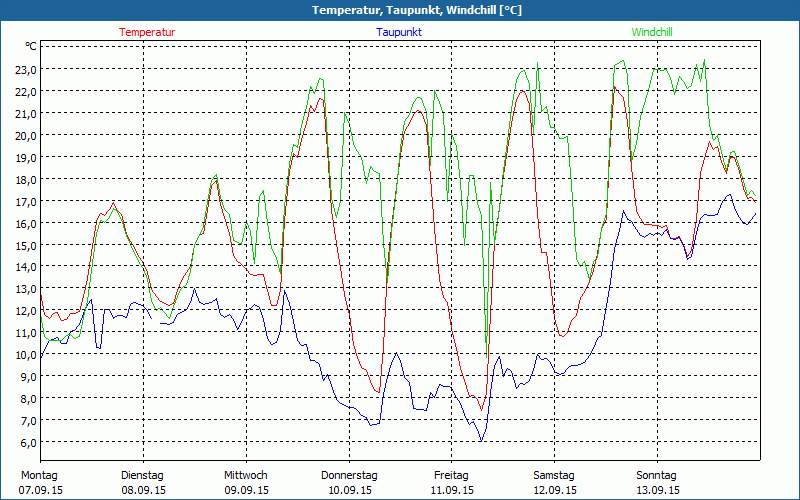This screenshot has height=500, width=800.
Task: Click the '07.09.15' date label
Action: [x=41, y=490]
